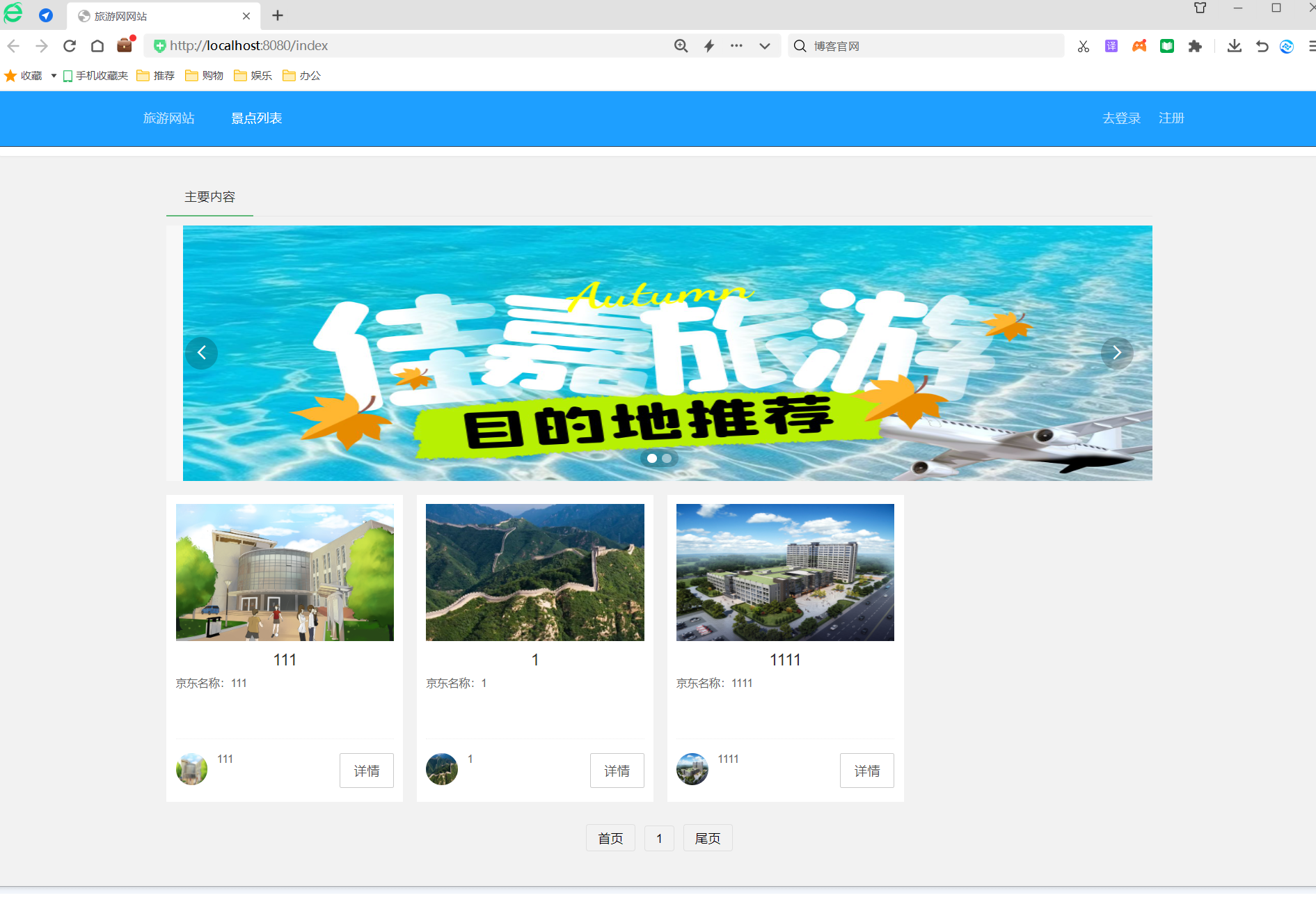Screen dimensions: 1316x900
Task: Click the previous carousel arrow
Action: [x=201, y=353]
